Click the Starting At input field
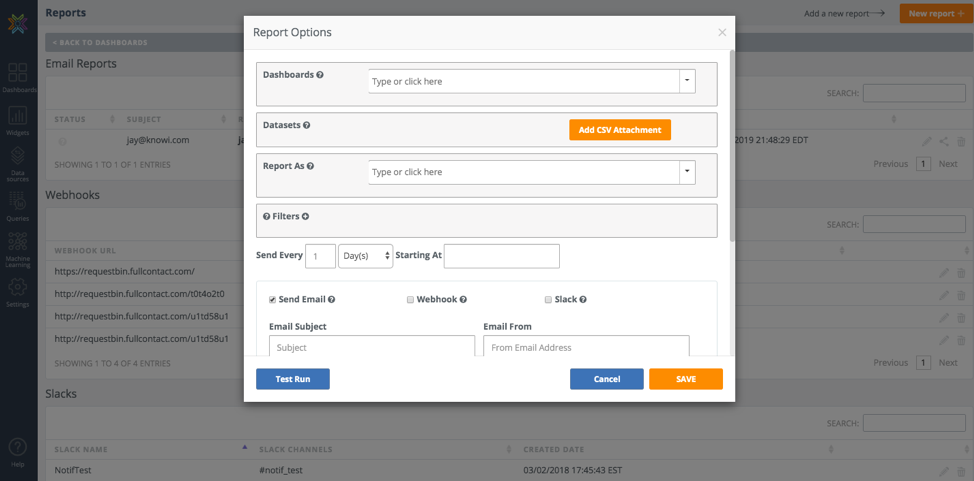Image resolution: width=974 pixels, height=481 pixels. click(502, 255)
